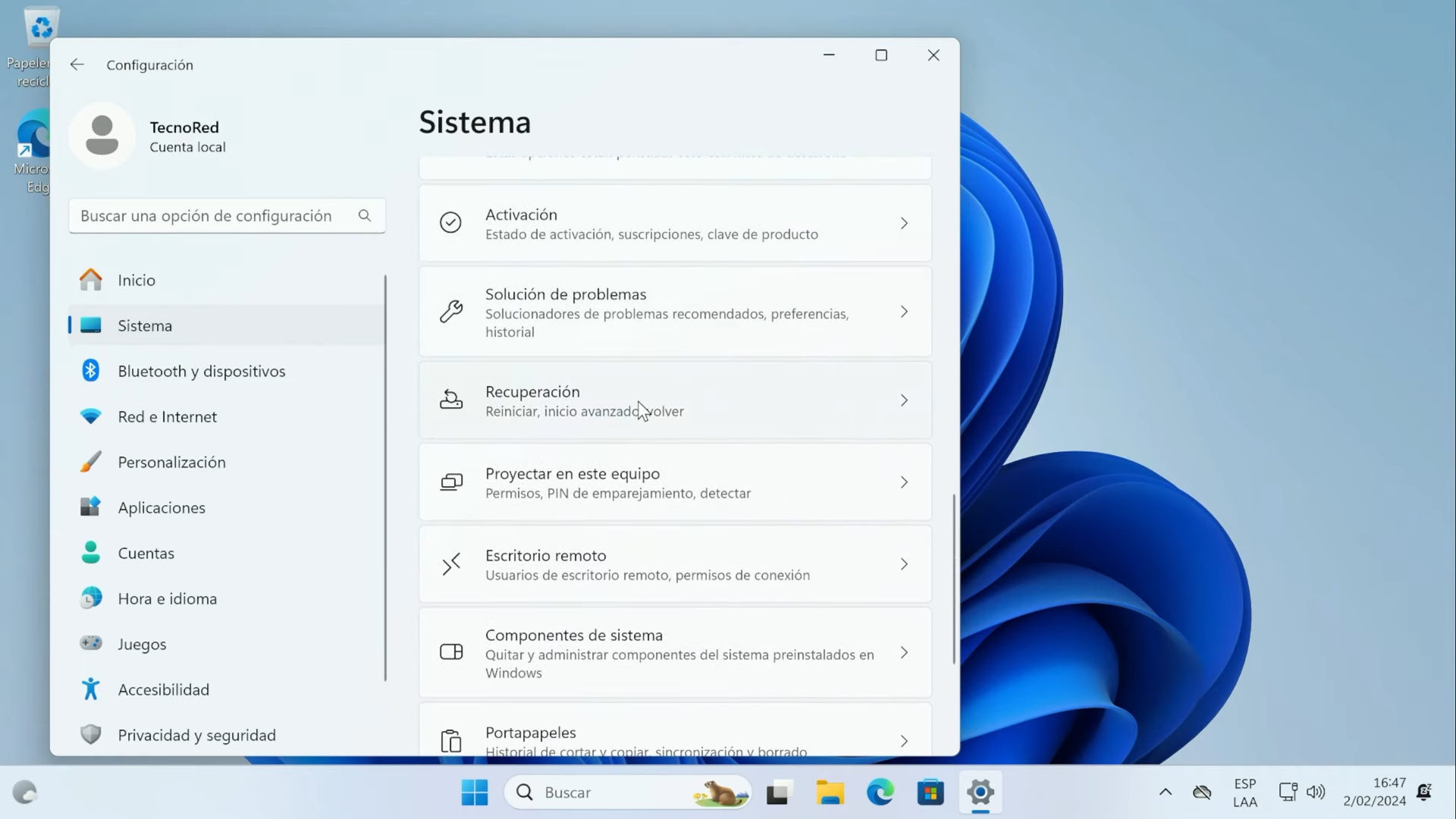Viewport: 1456px width, 819px height.
Task: Click the Escritorio remoto icon
Action: [451, 564]
